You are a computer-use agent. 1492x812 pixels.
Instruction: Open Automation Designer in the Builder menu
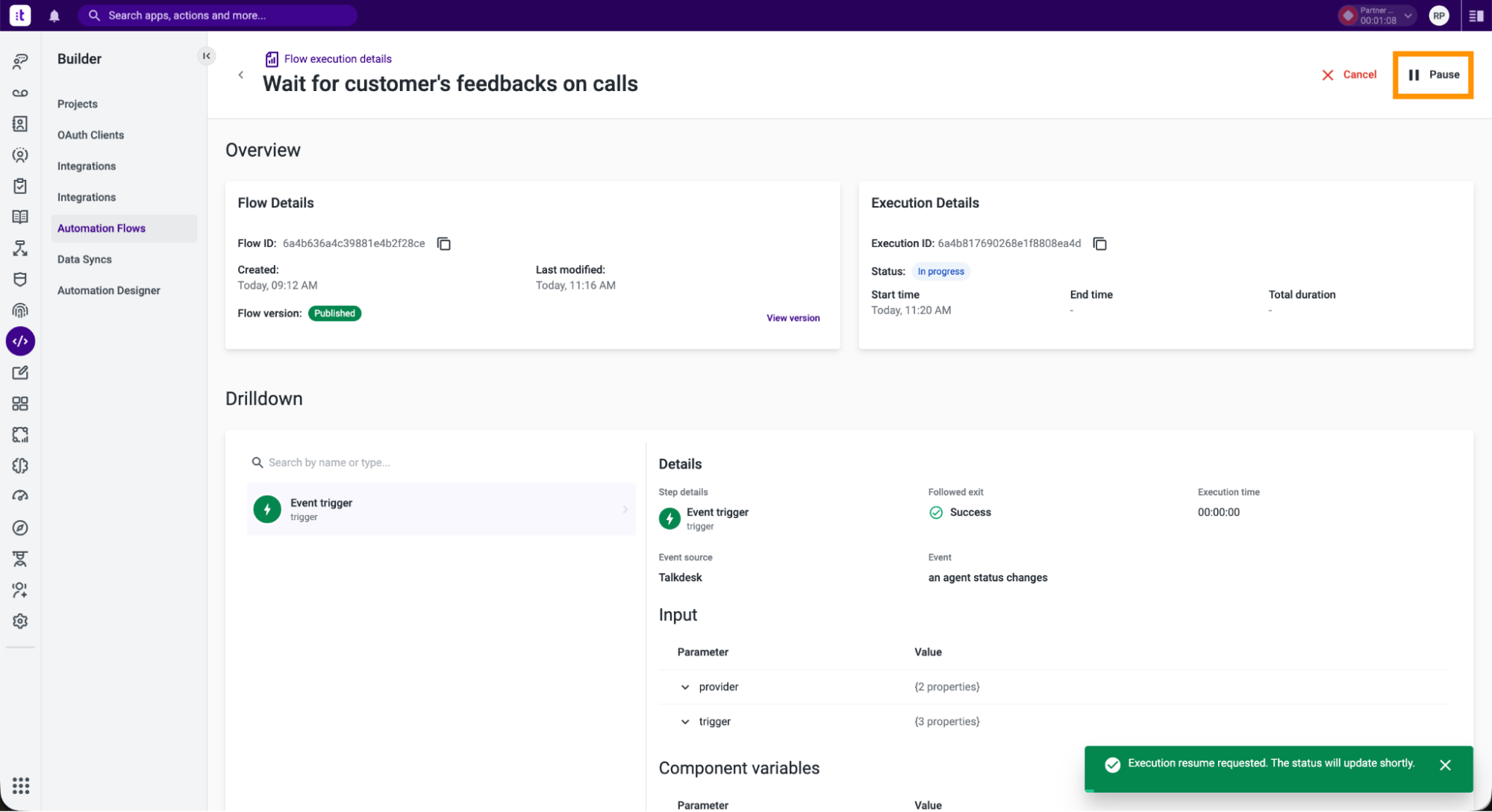109,290
